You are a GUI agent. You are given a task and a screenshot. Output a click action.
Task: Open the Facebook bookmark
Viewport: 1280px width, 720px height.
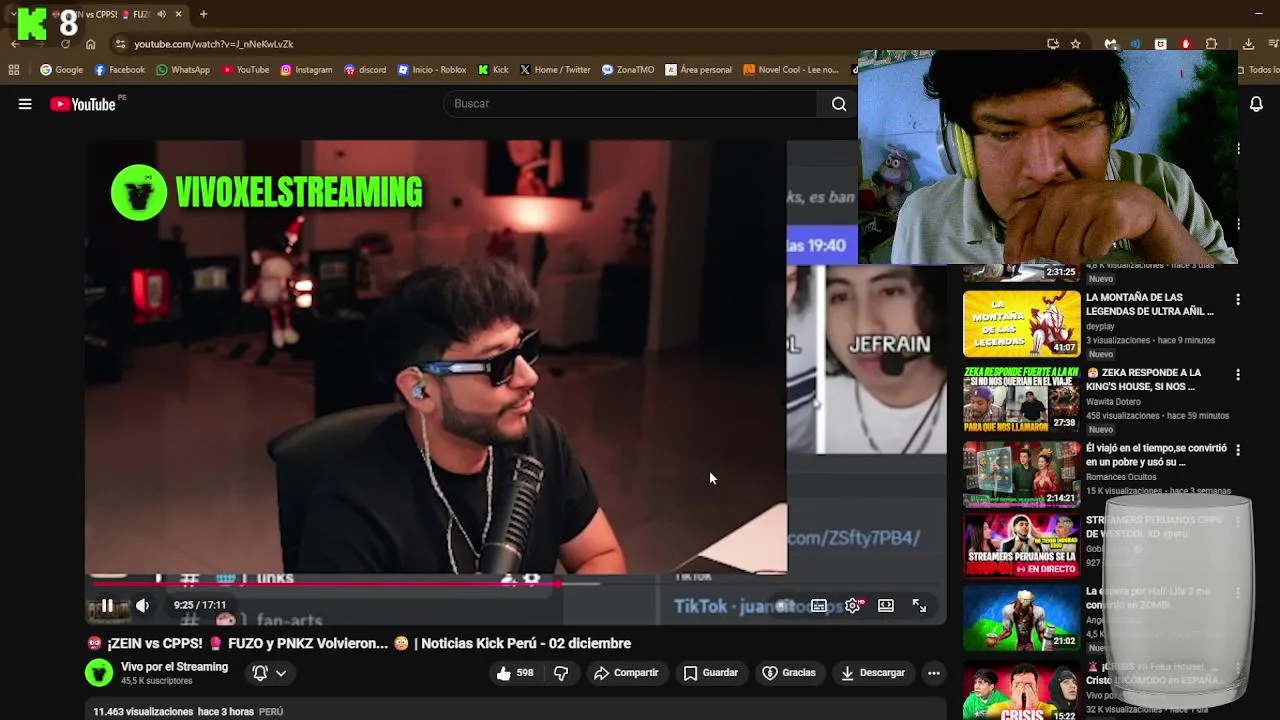click(x=119, y=70)
